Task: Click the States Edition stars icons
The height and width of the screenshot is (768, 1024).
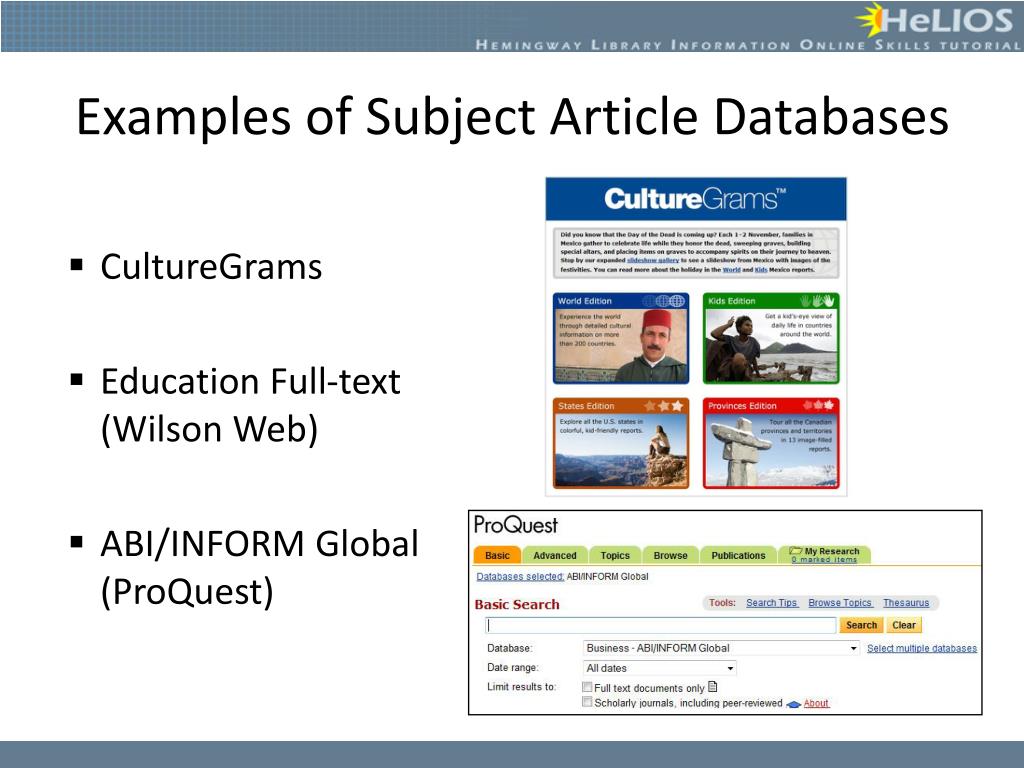Action: tap(664, 406)
